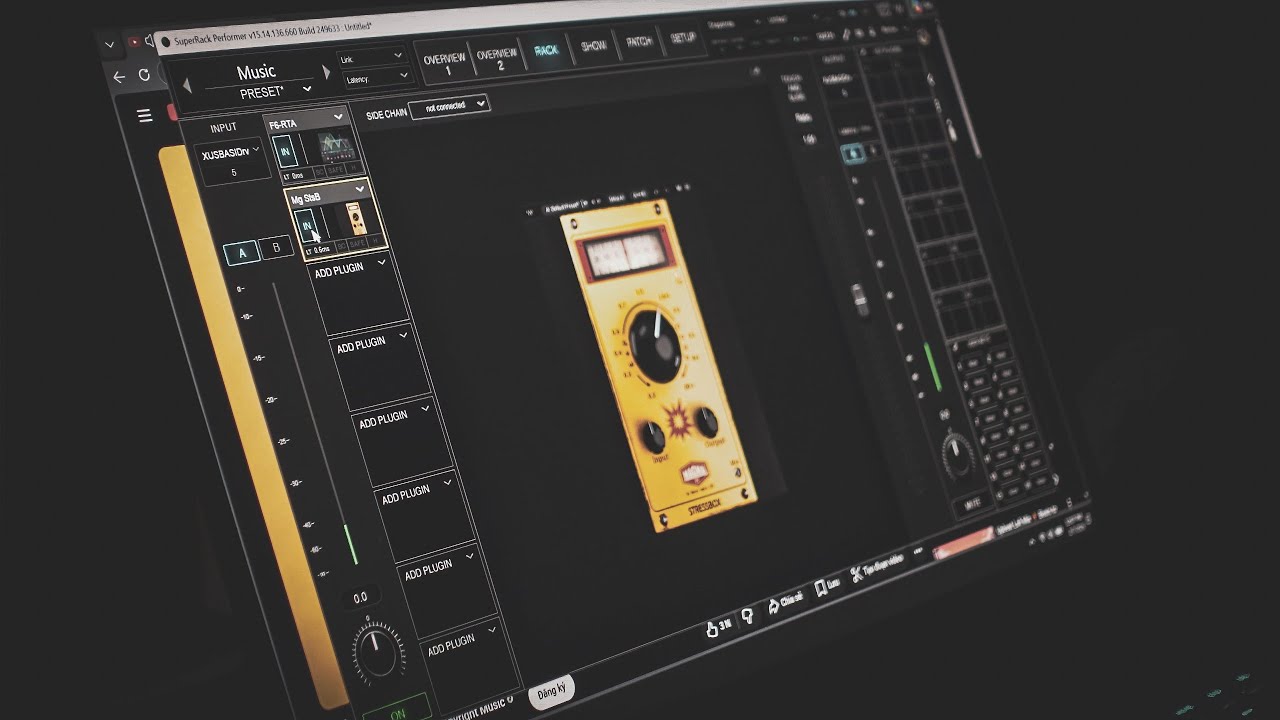The image size is (1280, 720).
Task: Open the fourth ADD PLUGIN slot
Action: click(x=423, y=517)
